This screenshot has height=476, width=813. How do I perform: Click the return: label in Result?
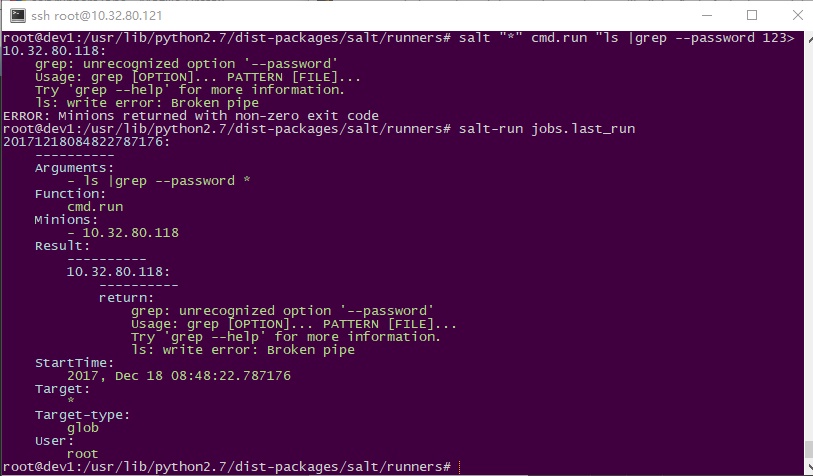pyautogui.click(x=127, y=298)
